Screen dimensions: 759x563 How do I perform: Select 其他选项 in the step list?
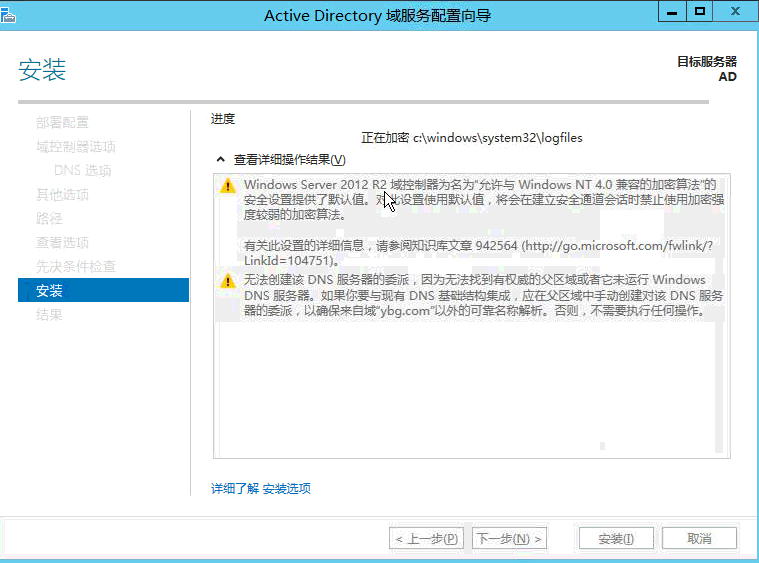click(62, 194)
